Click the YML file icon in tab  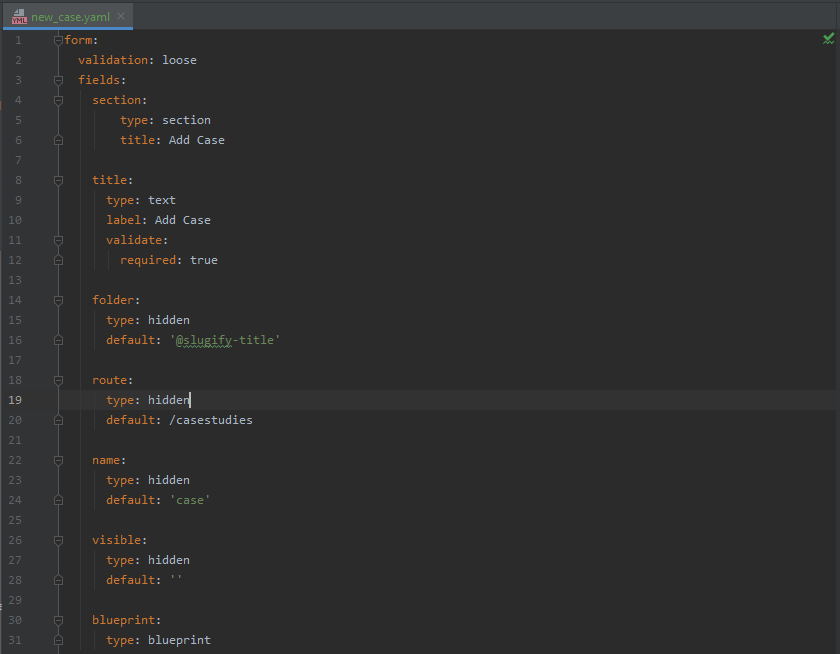tap(19, 17)
